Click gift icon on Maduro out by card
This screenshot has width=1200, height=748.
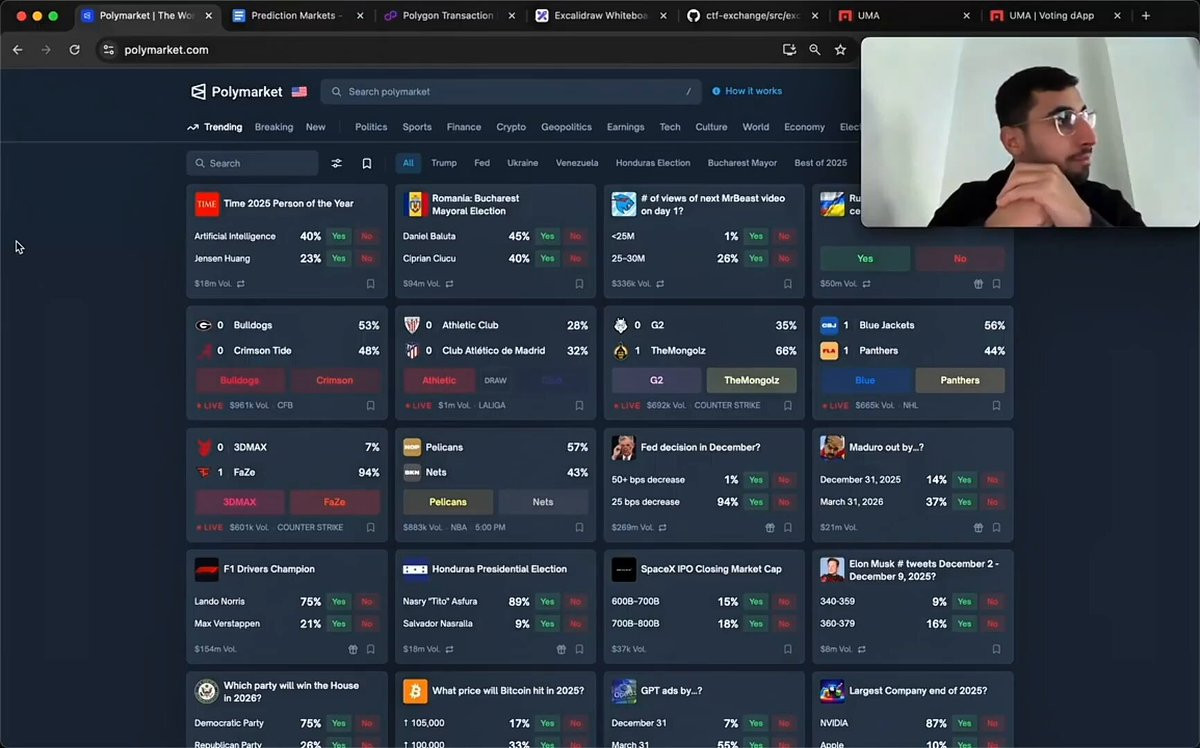point(979,528)
